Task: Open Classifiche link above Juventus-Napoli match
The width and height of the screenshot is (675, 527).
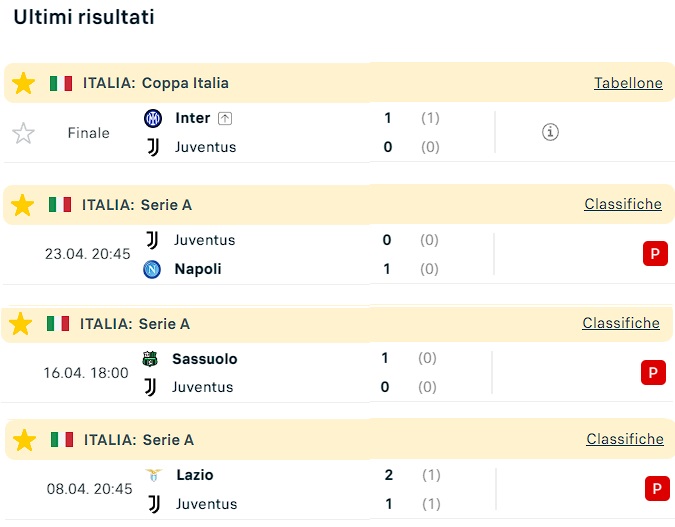Action: [x=623, y=204]
